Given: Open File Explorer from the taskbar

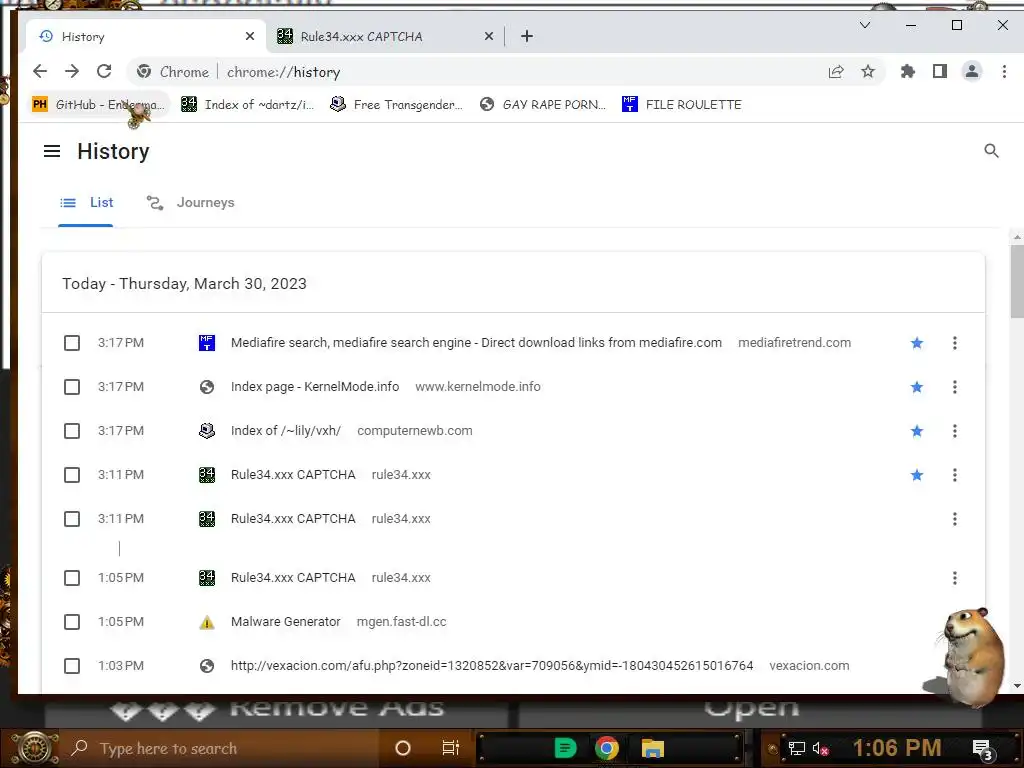Looking at the screenshot, I should click(x=652, y=748).
